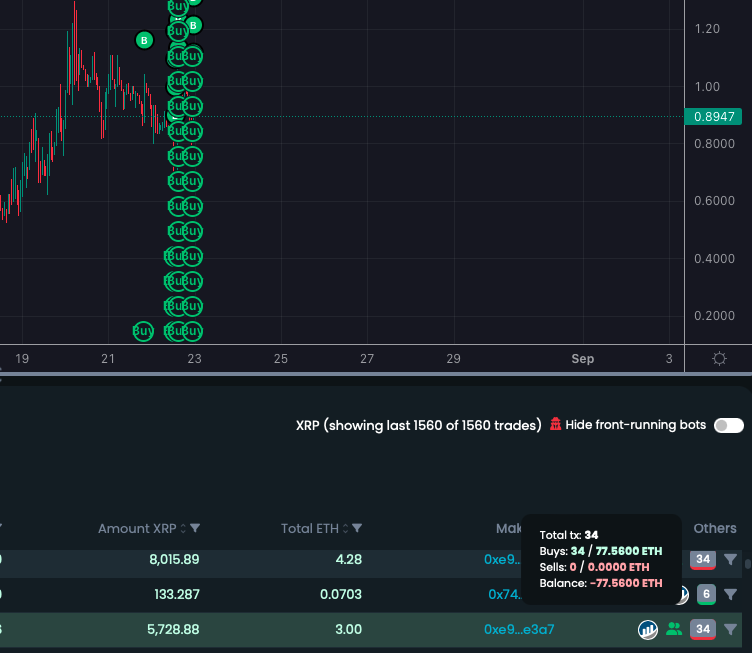
Task: Click the 34 trades badge in 5,728.88 row
Action: pyautogui.click(x=703, y=630)
